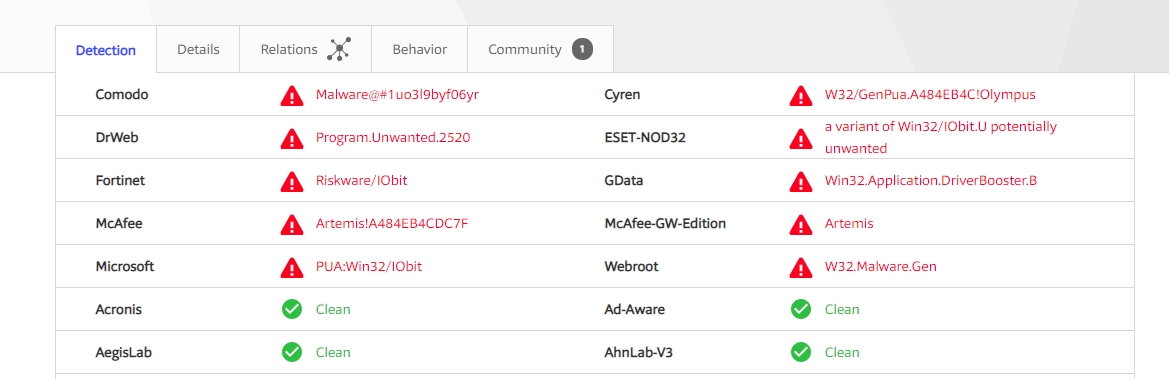Select the Webroot engine name

(631, 266)
